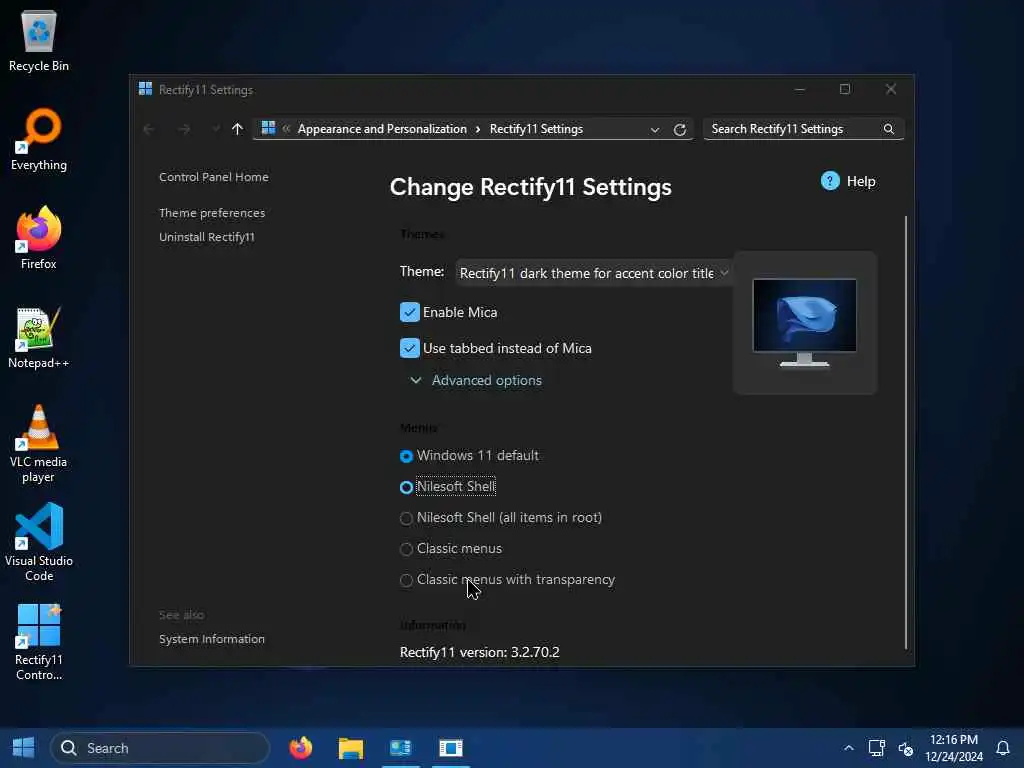This screenshot has height=768, width=1024.
Task: Close the Rectify11 Settings window
Action: pos(891,89)
